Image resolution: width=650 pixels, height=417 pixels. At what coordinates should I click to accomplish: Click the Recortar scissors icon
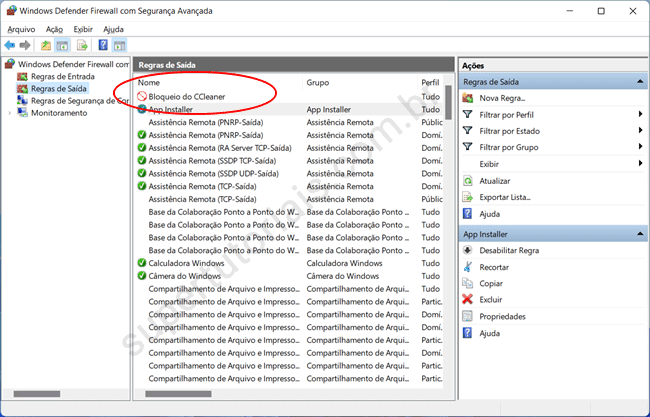tap(468, 267)
